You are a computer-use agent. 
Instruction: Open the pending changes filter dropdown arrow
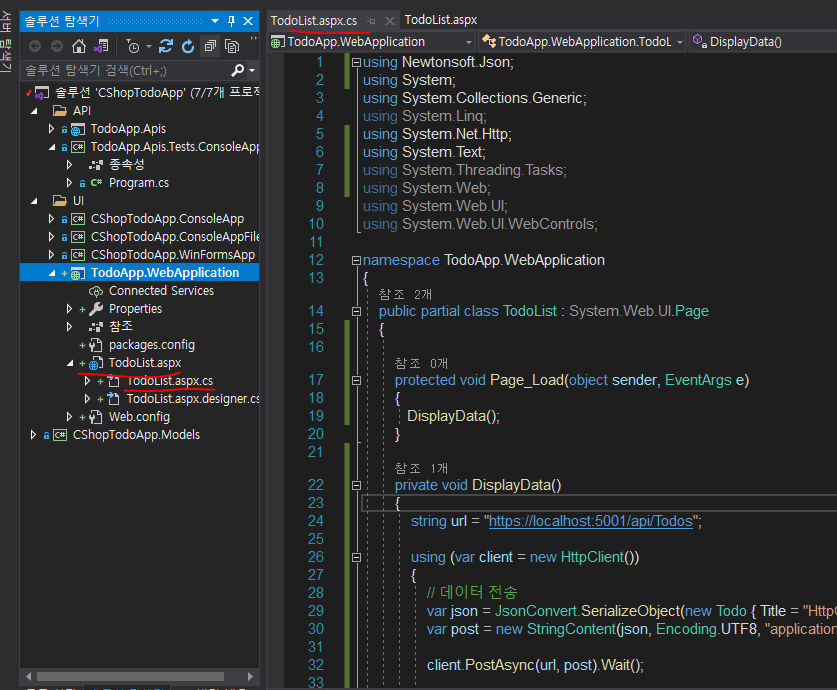pos(149,47)
